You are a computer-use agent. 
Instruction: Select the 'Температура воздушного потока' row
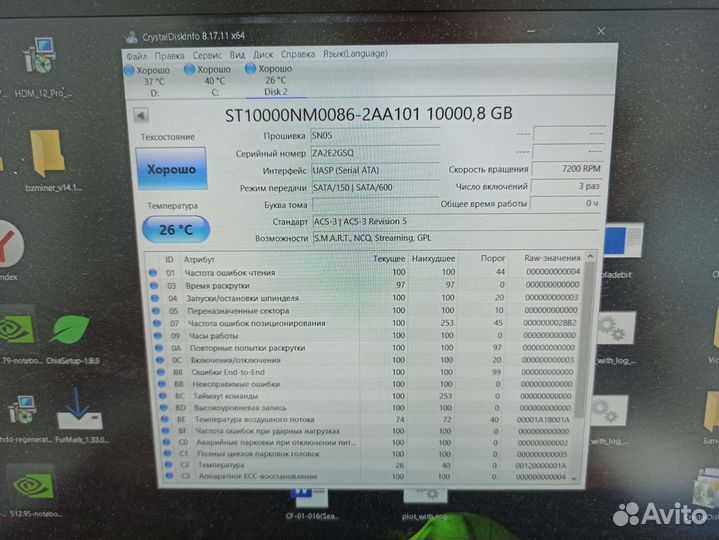369,419
